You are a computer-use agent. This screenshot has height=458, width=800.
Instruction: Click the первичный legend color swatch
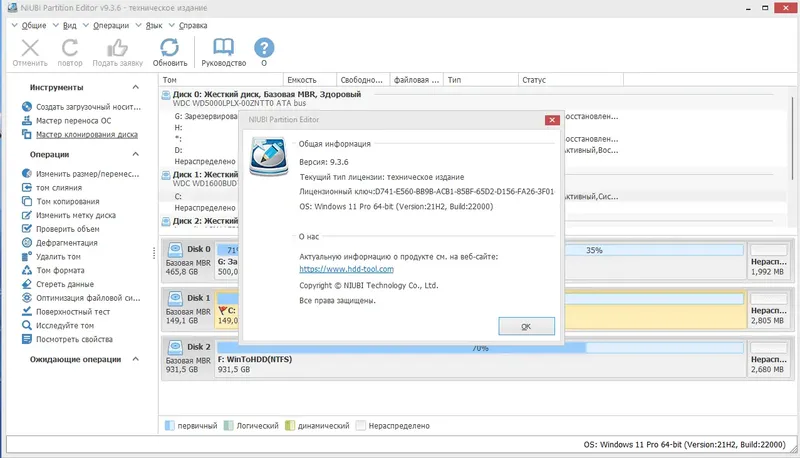coord(169,425)
